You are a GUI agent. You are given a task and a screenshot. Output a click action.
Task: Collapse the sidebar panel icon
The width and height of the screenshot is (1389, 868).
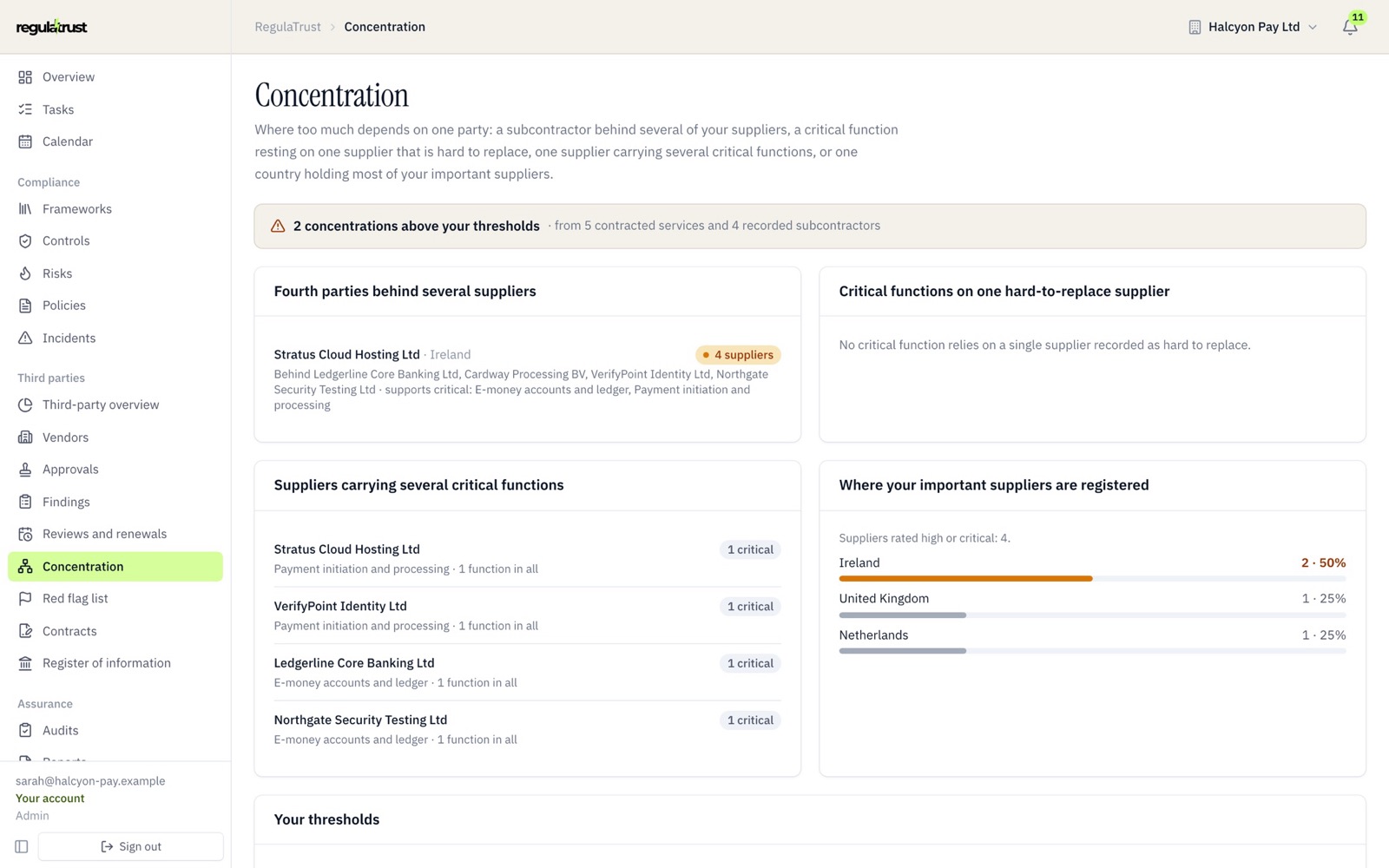click(x=22, y=846)
